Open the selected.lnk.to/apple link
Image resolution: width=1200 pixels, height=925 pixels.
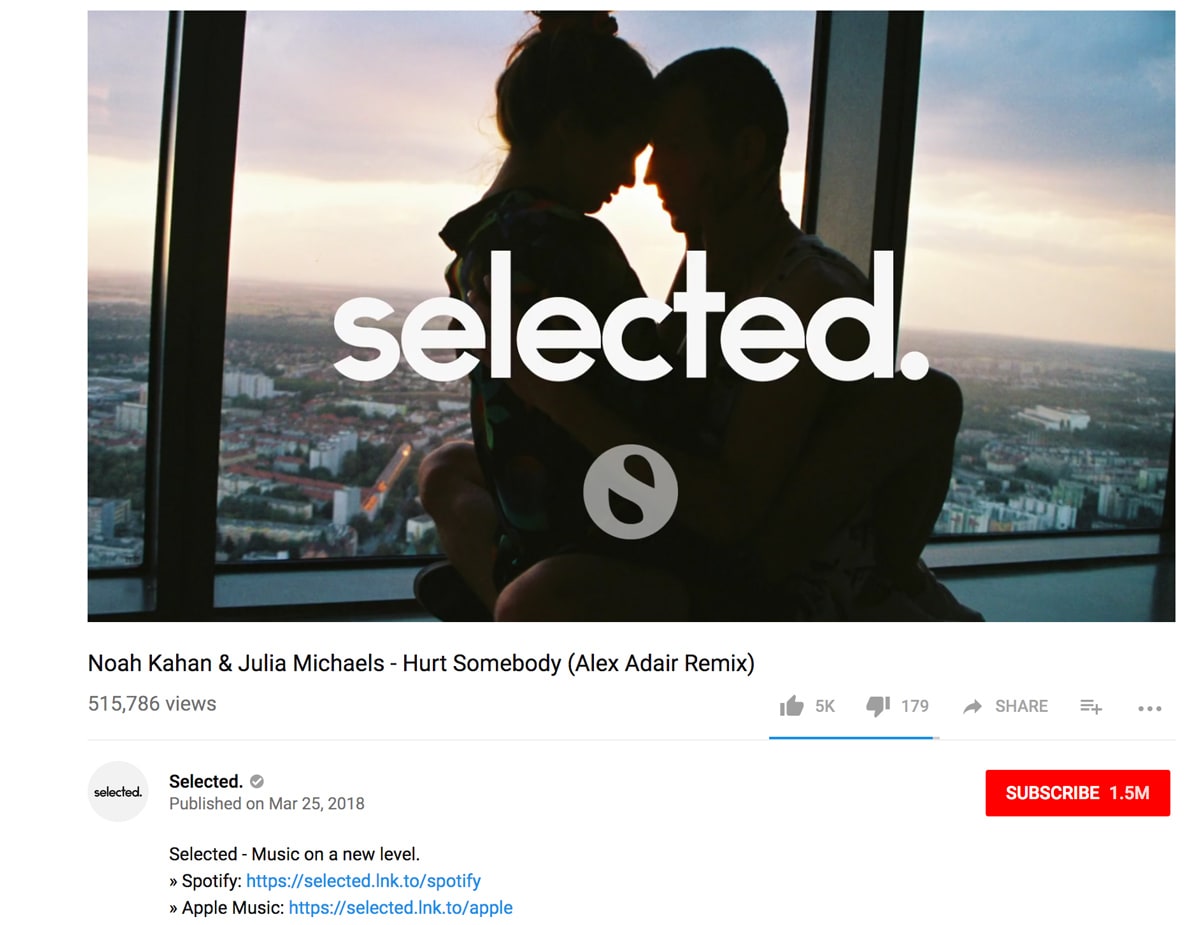[x=400, y=908]
